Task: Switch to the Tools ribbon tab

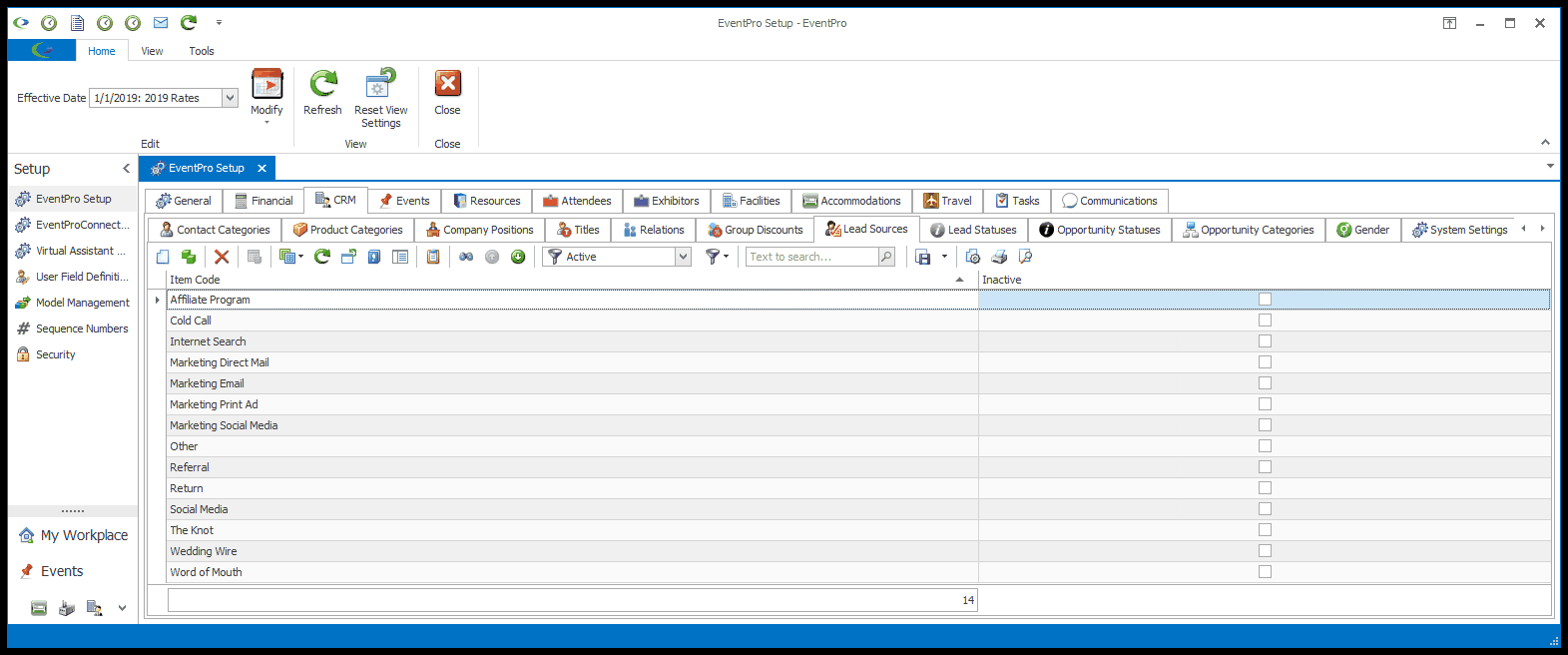Action: pyautogui.click(x=202, y=51)
